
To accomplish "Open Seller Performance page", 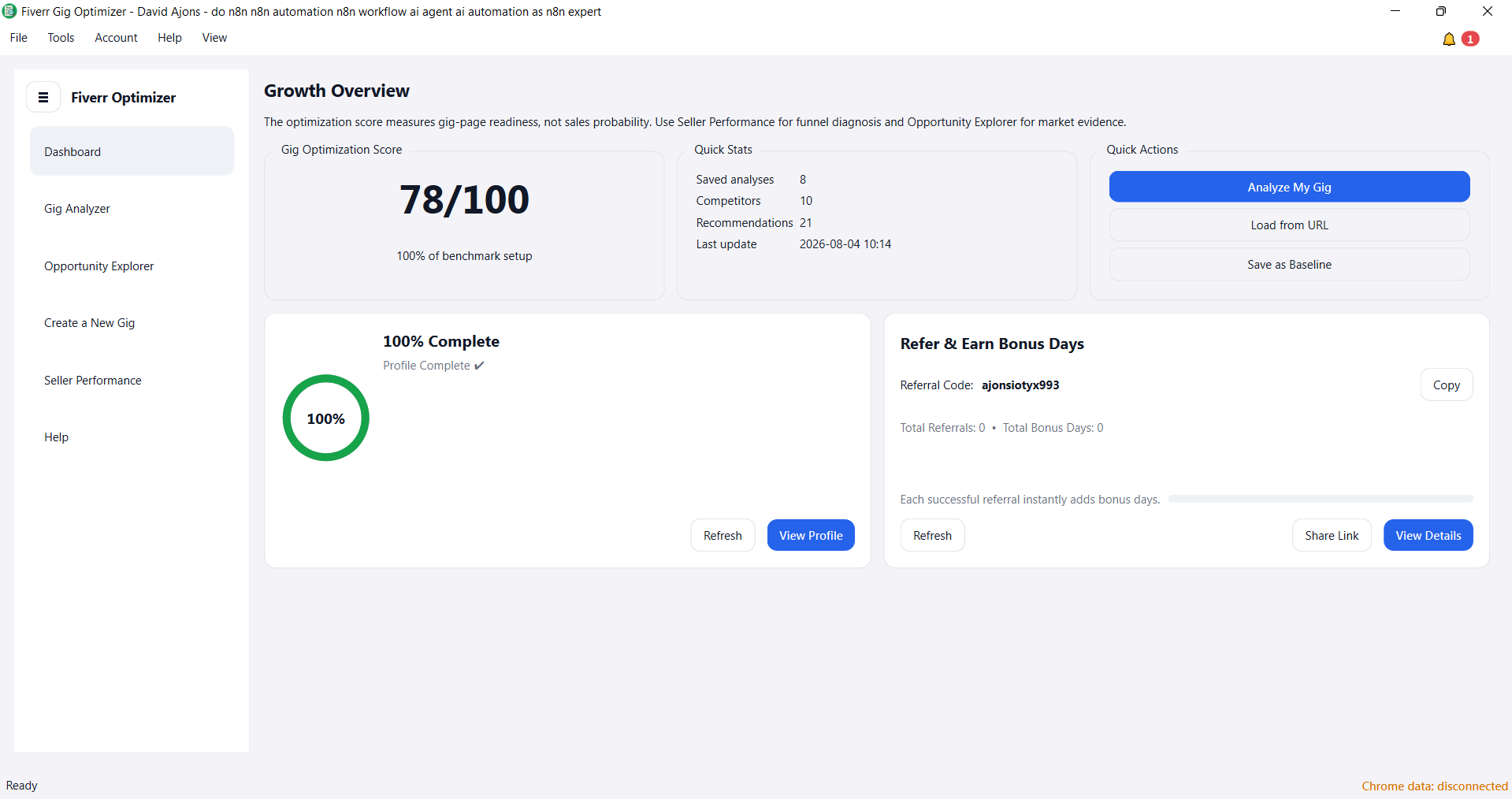I will (132, 381).
